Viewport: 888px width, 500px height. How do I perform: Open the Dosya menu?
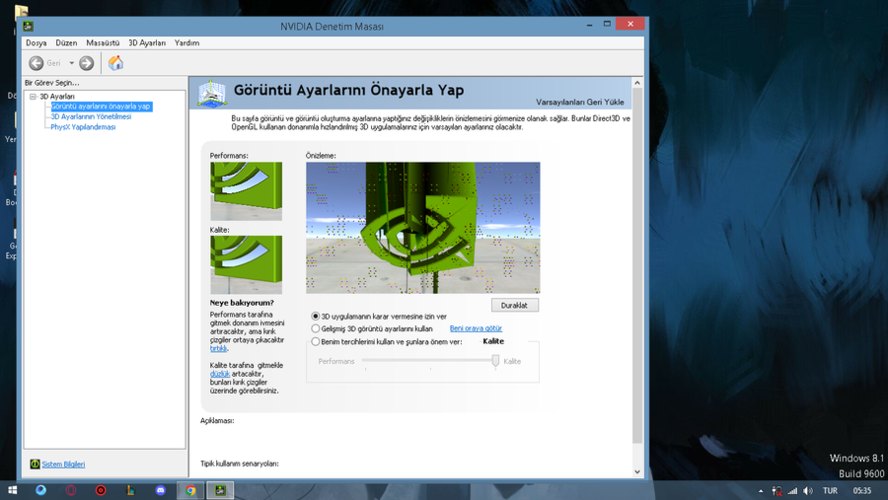36,42
